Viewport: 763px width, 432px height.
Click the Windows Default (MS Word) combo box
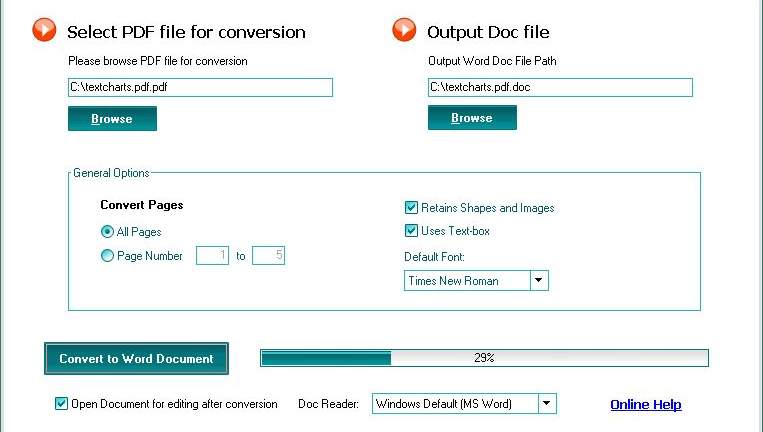point(464,404)
